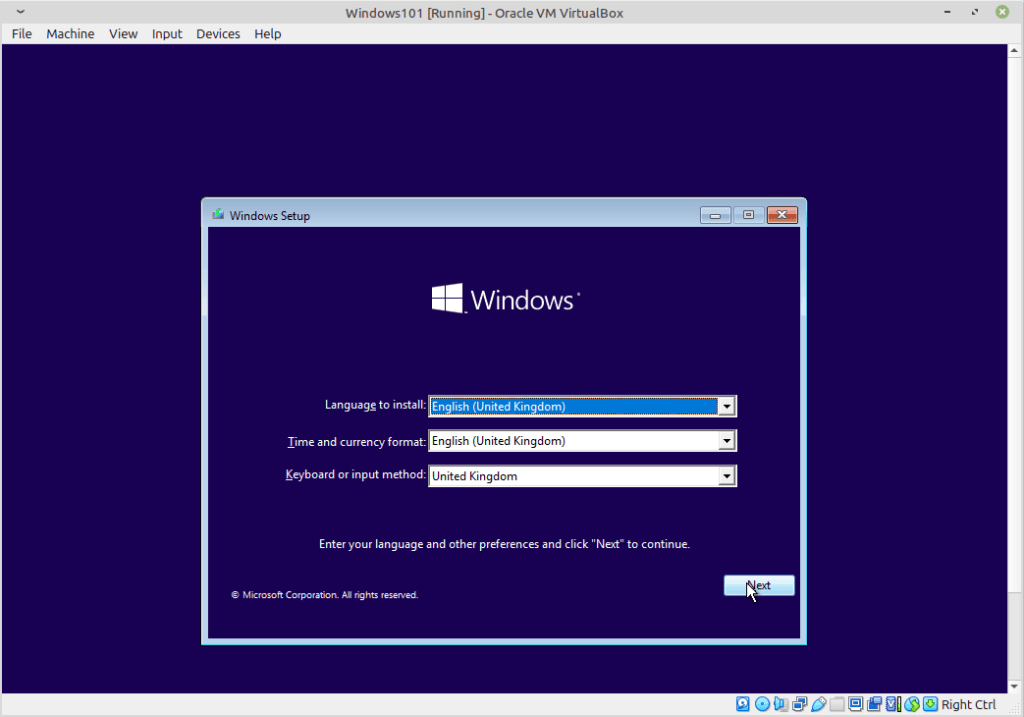Click the shared folders status icon

click(x=837, y=704)
